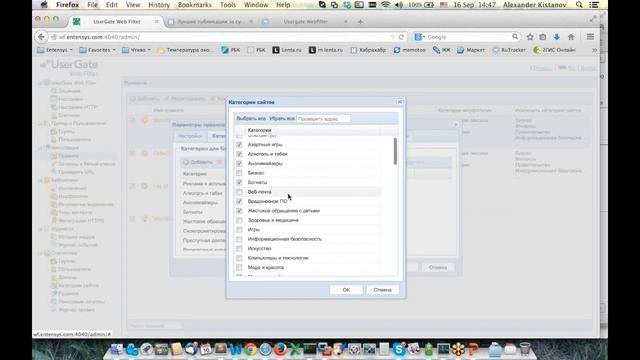Image resolution: width=640 pixels, height=360 pixels.
Task: Open the bookmarks list icon beside the star
Action: click(543, 37)
